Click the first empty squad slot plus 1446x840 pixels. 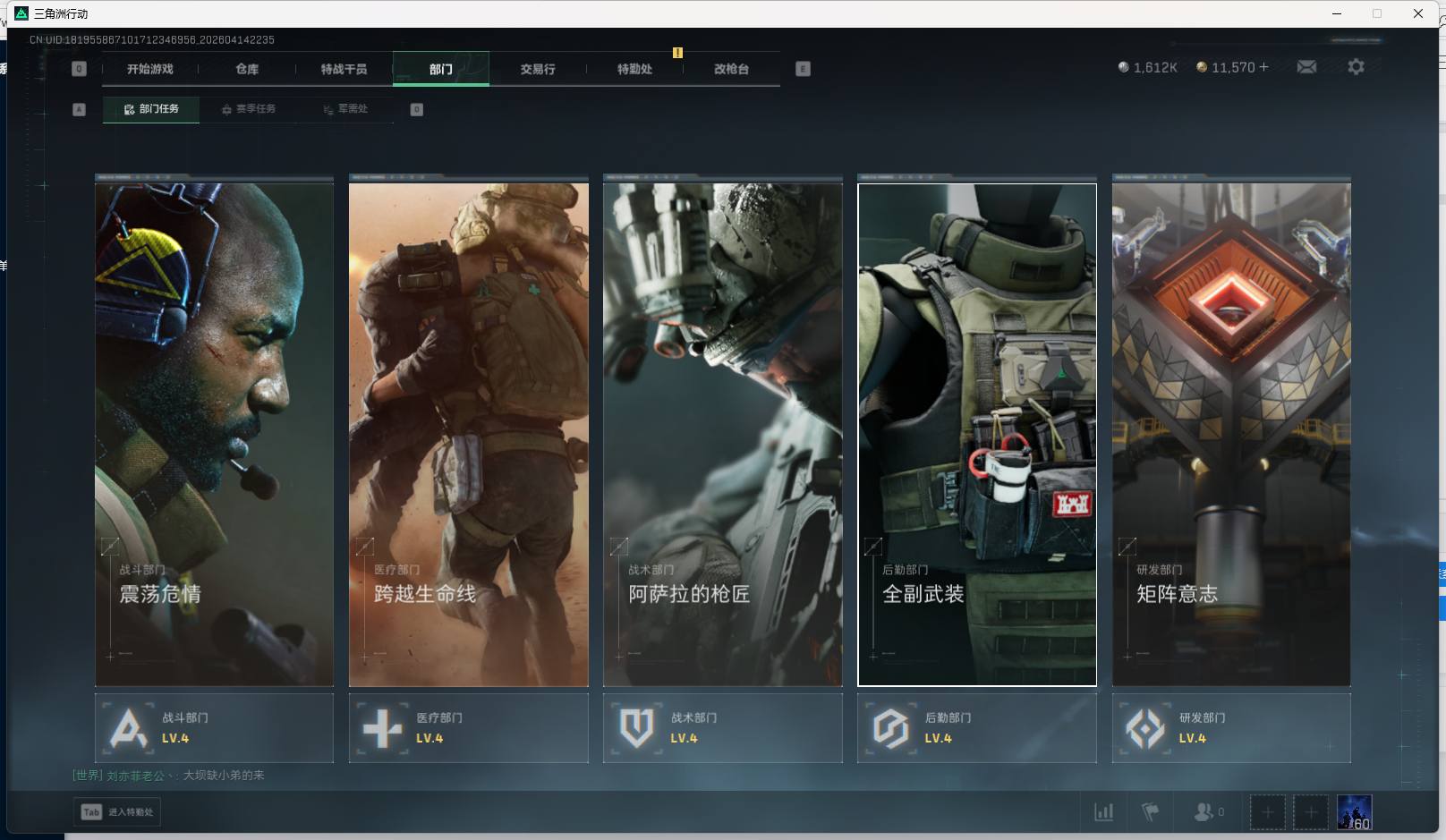[1267, 812]
